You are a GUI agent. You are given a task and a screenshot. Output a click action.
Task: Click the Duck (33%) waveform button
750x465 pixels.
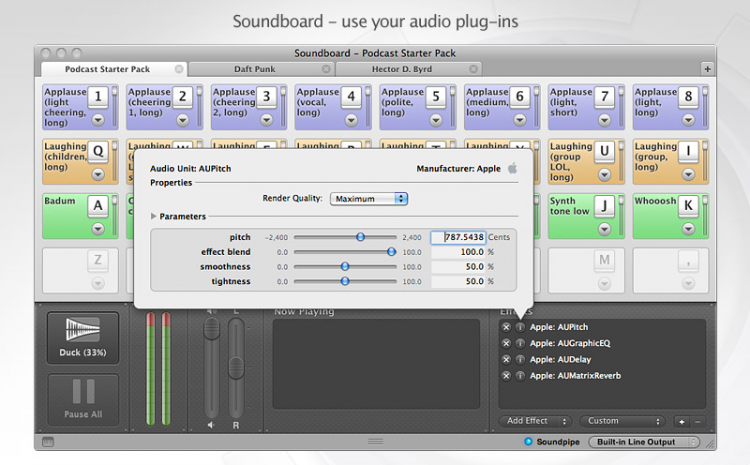pos(82,337)
